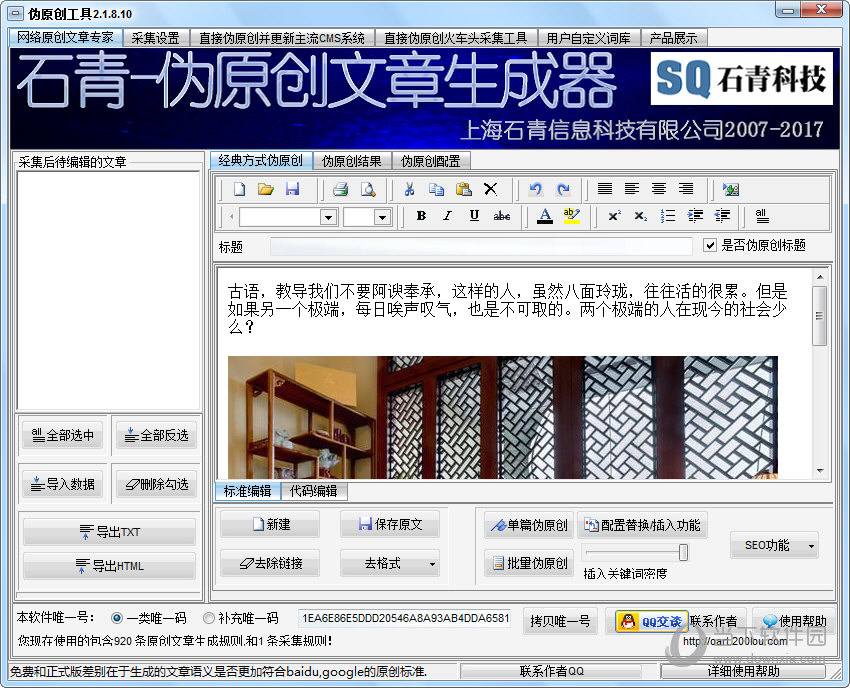Click the black X delete icon
Image resolution: width=850 pixels, height=688 pixels.
[491, 189]
